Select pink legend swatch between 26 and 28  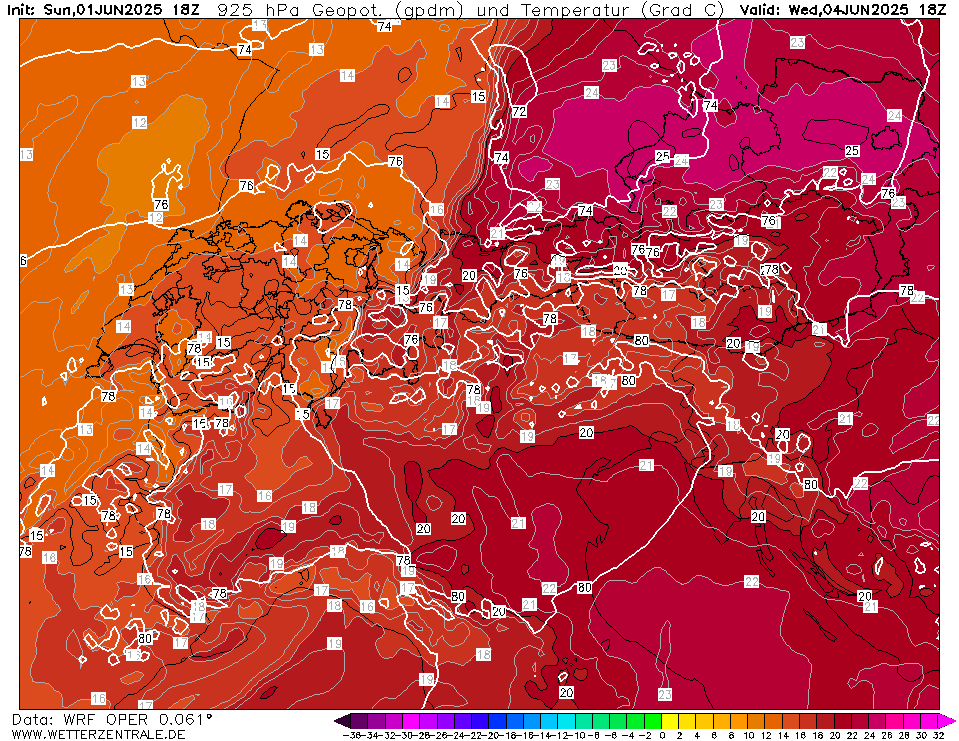[894, 721]
